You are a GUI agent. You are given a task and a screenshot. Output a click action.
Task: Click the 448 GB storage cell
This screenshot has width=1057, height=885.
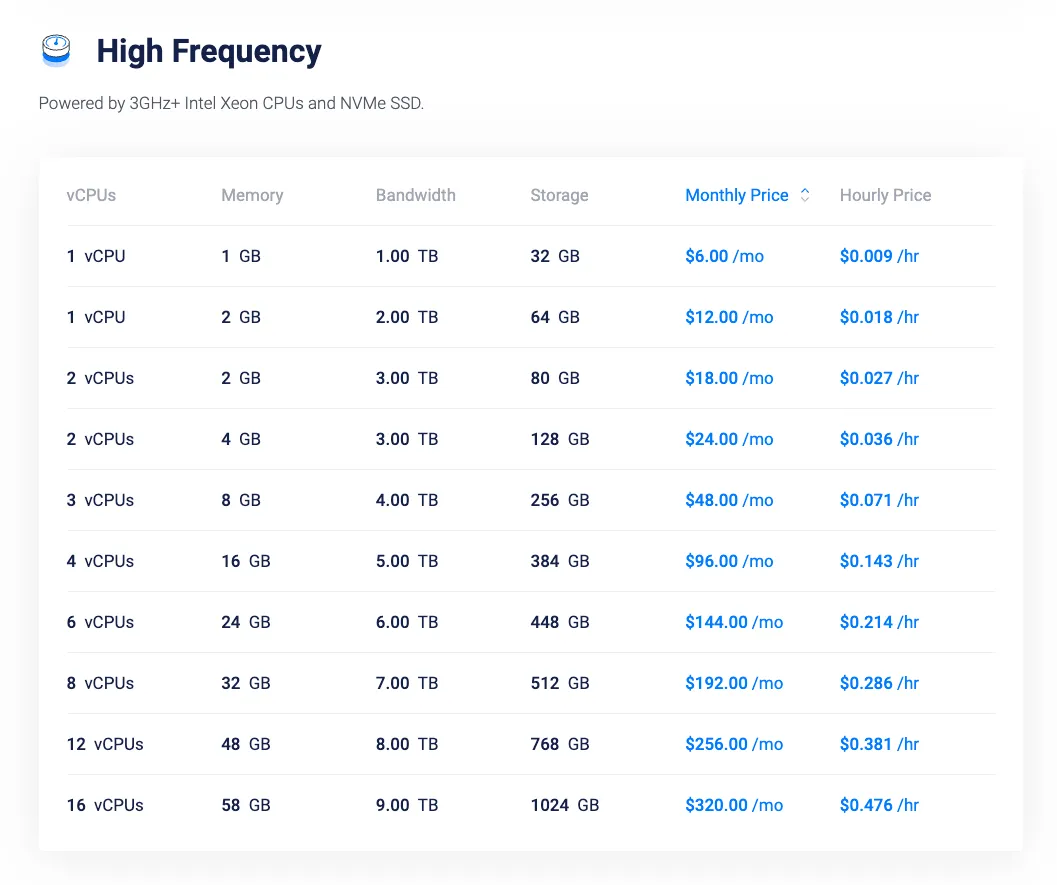pos(560,622)
